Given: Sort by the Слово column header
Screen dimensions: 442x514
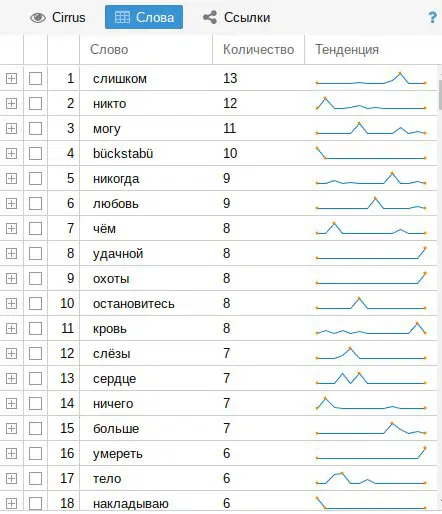Looking at the screenshot, I should (146, 49).
